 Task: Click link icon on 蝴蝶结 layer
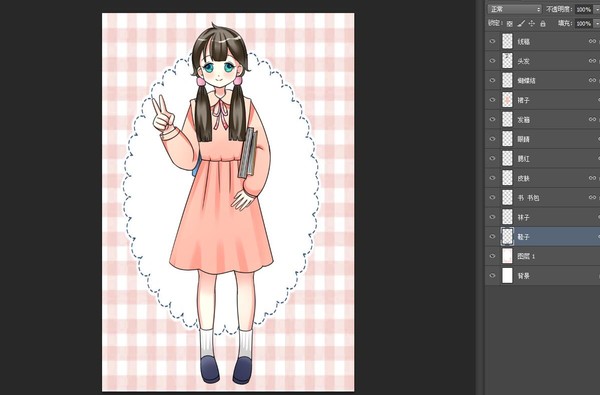coord(592,80)
